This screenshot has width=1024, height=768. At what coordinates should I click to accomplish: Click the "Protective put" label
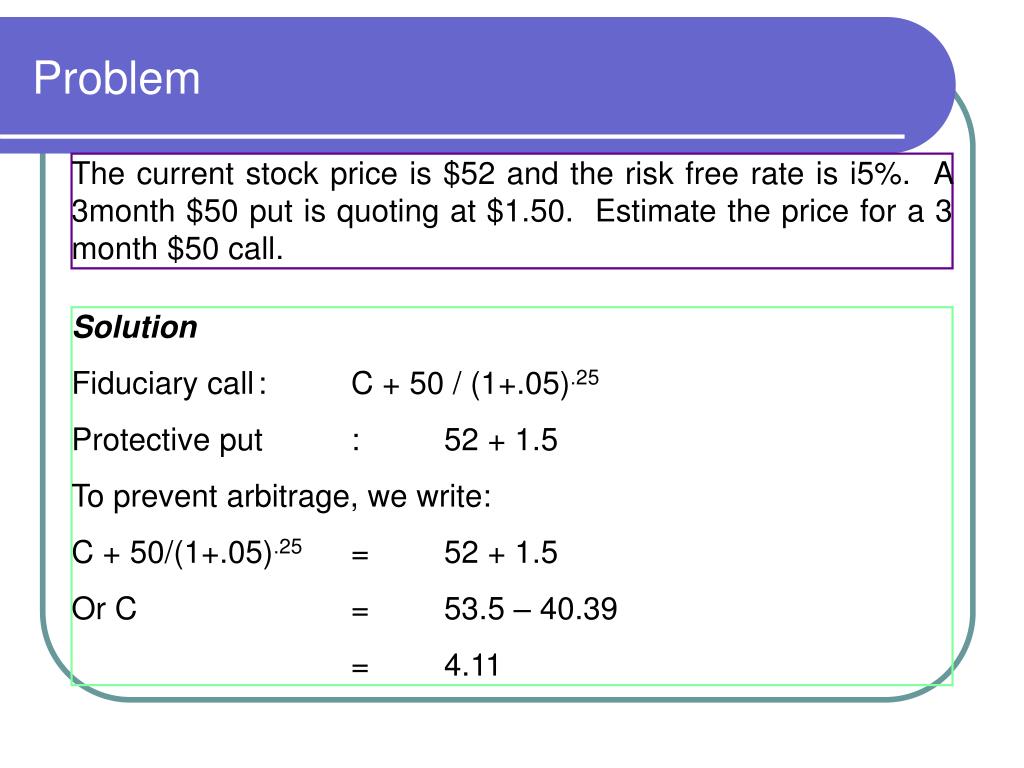[x=167, y=441]
